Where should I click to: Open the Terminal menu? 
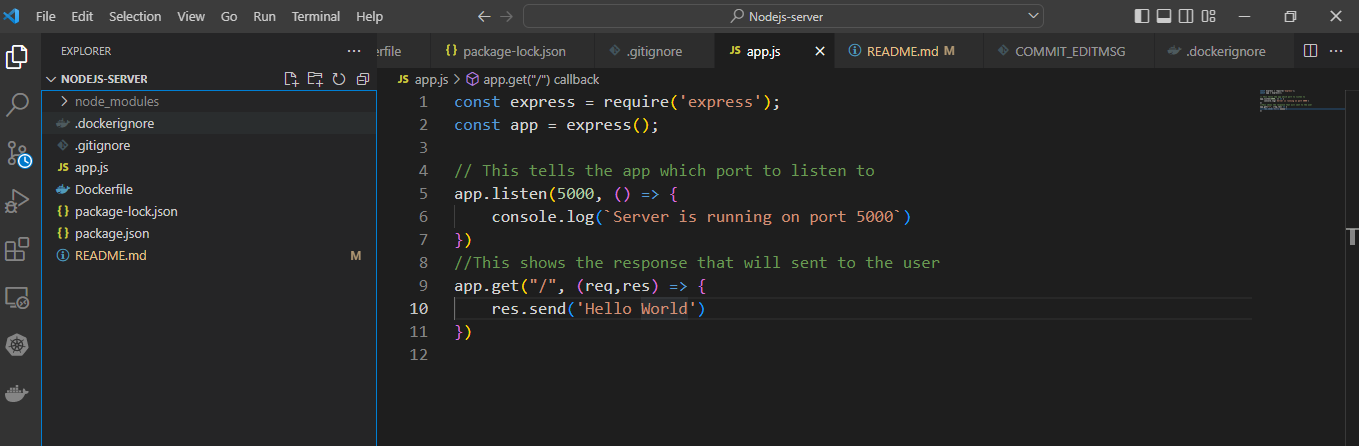pyautogui.click(x=315, y=17)
